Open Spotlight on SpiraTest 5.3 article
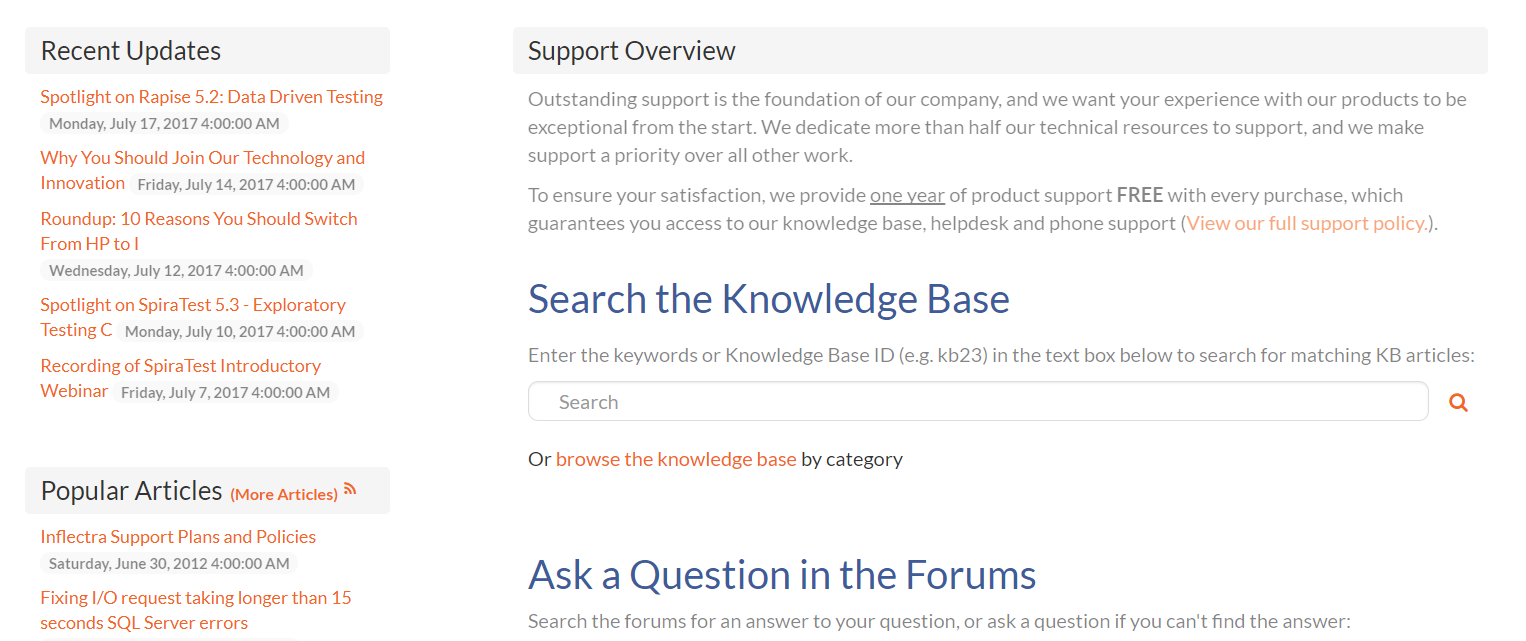The width and height of the screenshot is (1526, 641). tap(193, 305)
